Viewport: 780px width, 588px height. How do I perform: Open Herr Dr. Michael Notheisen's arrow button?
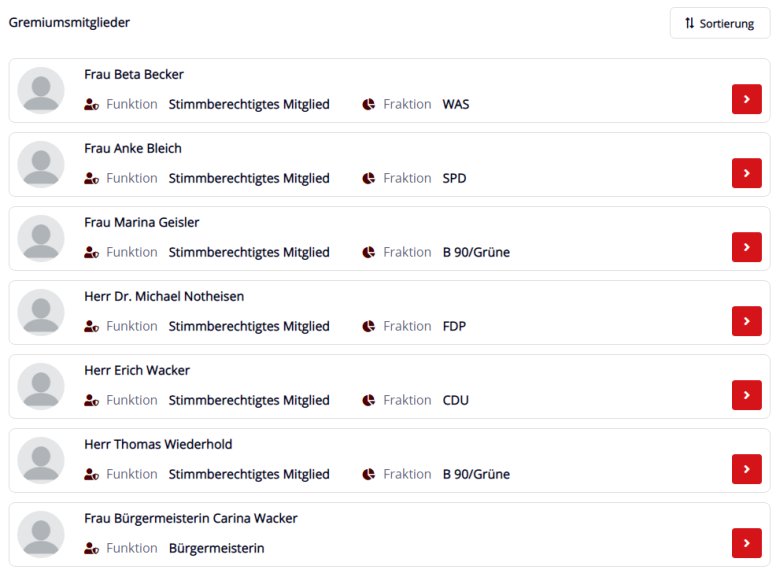click(x=746, y=321)
